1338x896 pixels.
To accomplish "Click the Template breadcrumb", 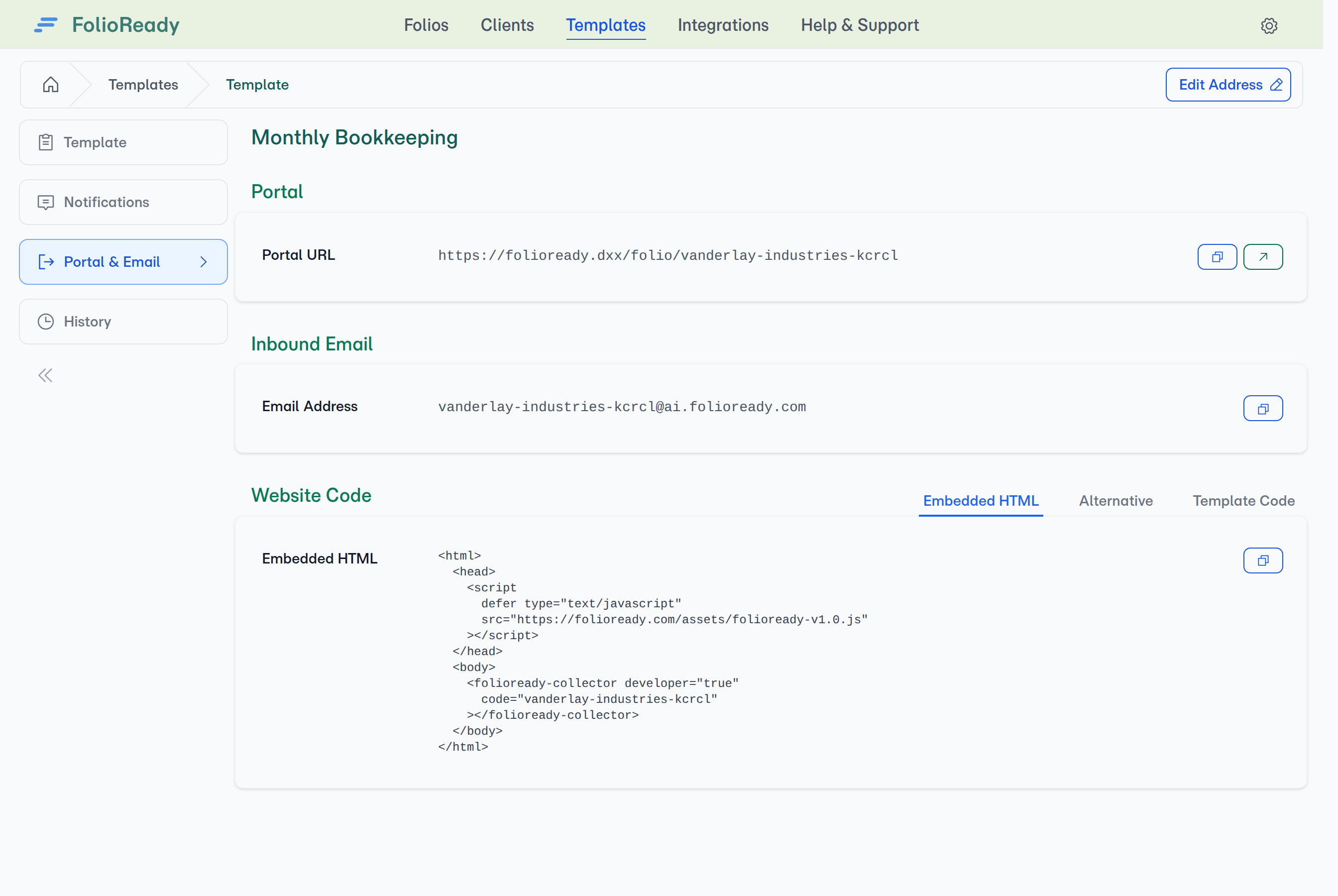I will (257, 85).
